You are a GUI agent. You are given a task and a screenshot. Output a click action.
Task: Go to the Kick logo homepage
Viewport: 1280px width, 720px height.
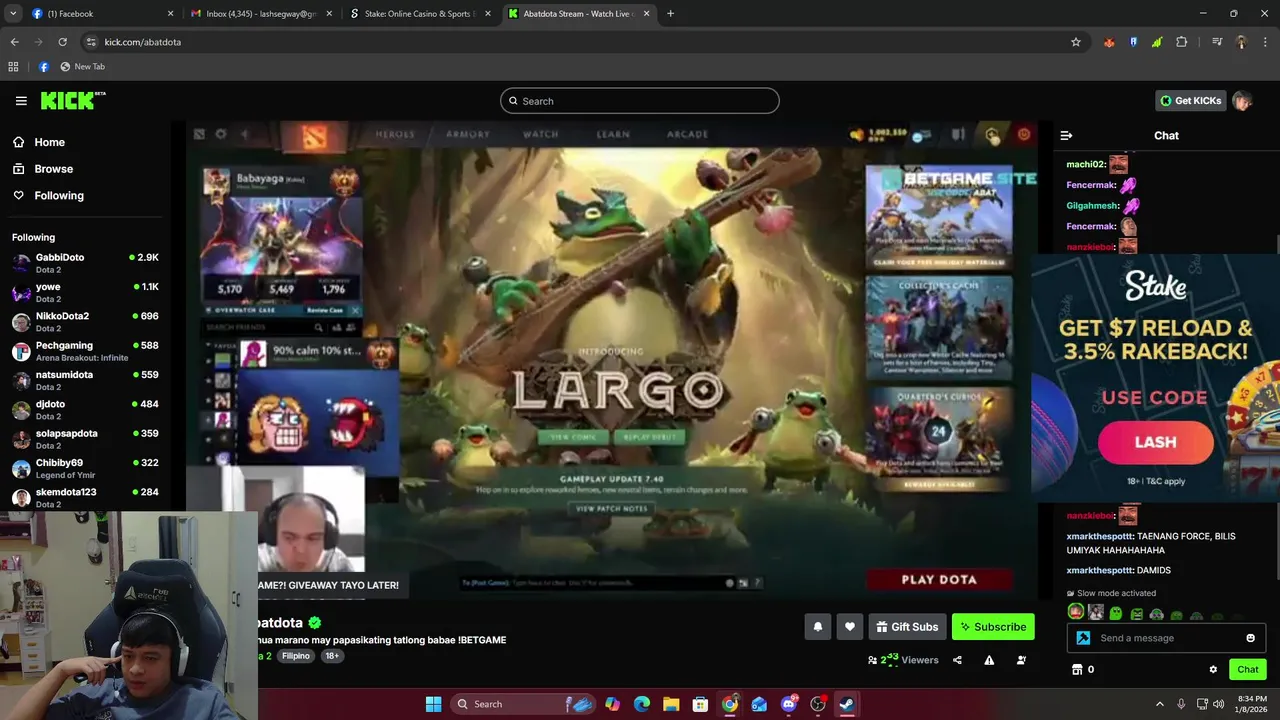[72, 100]
